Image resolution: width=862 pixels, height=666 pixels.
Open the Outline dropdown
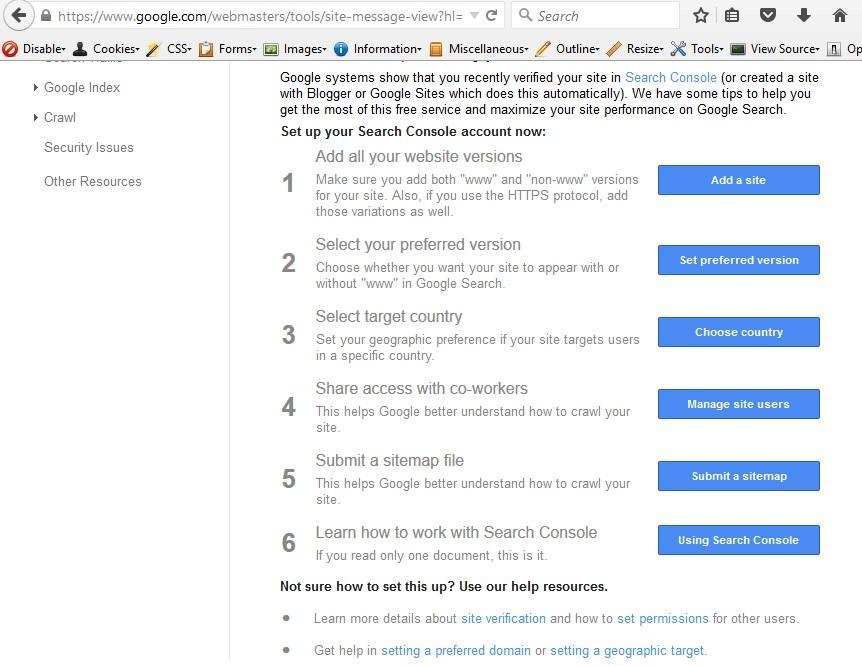(x=578, y=49)
